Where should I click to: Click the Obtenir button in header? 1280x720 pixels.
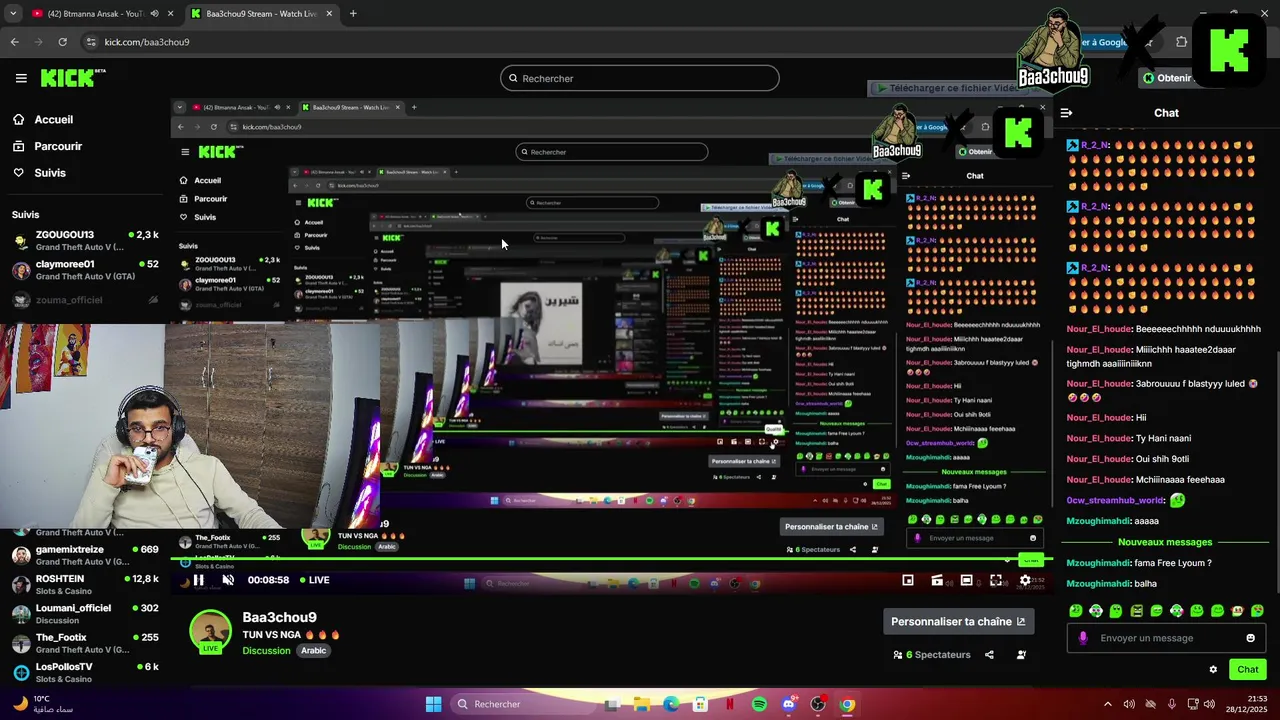1168,78
